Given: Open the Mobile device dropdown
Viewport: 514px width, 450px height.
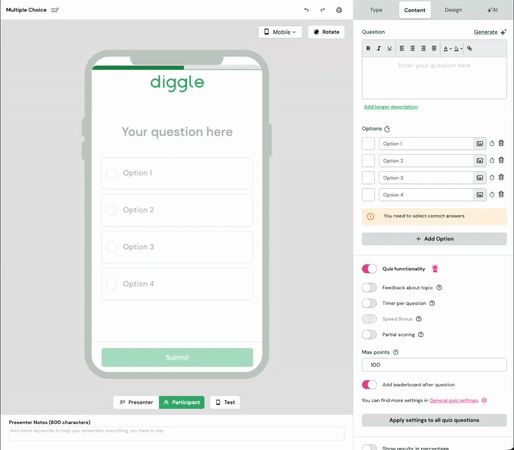Looking at the screenshot, I should 280,32.
